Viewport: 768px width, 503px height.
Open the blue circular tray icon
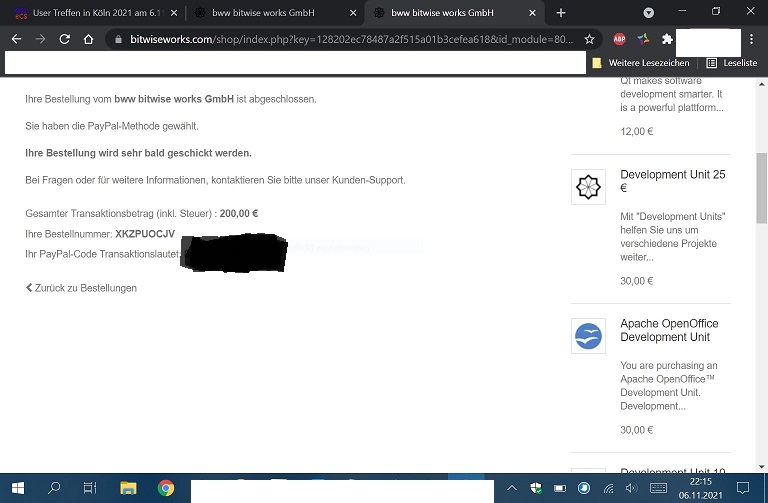point(584,488)
